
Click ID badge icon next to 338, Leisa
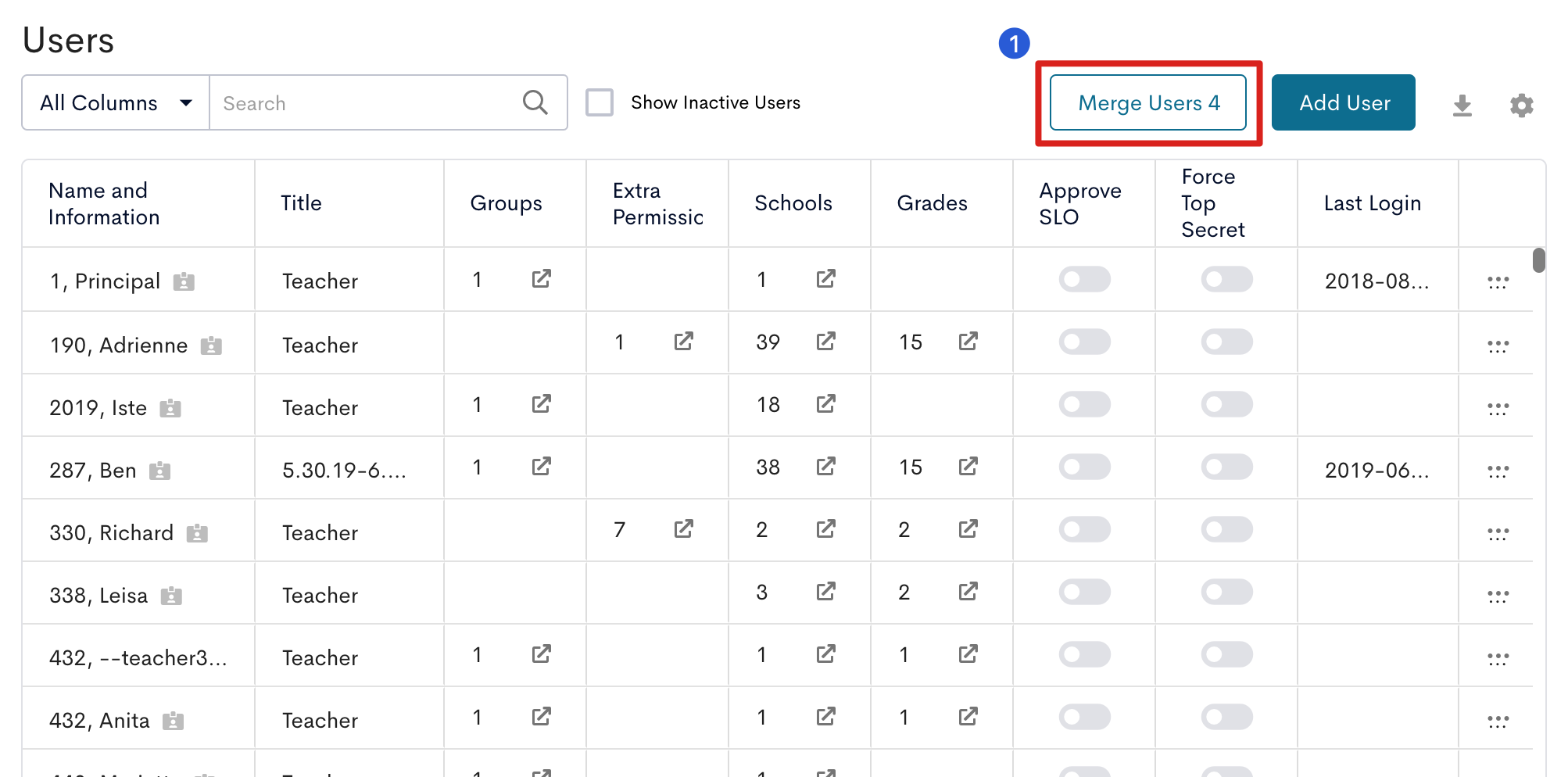[x=171, y=596]
